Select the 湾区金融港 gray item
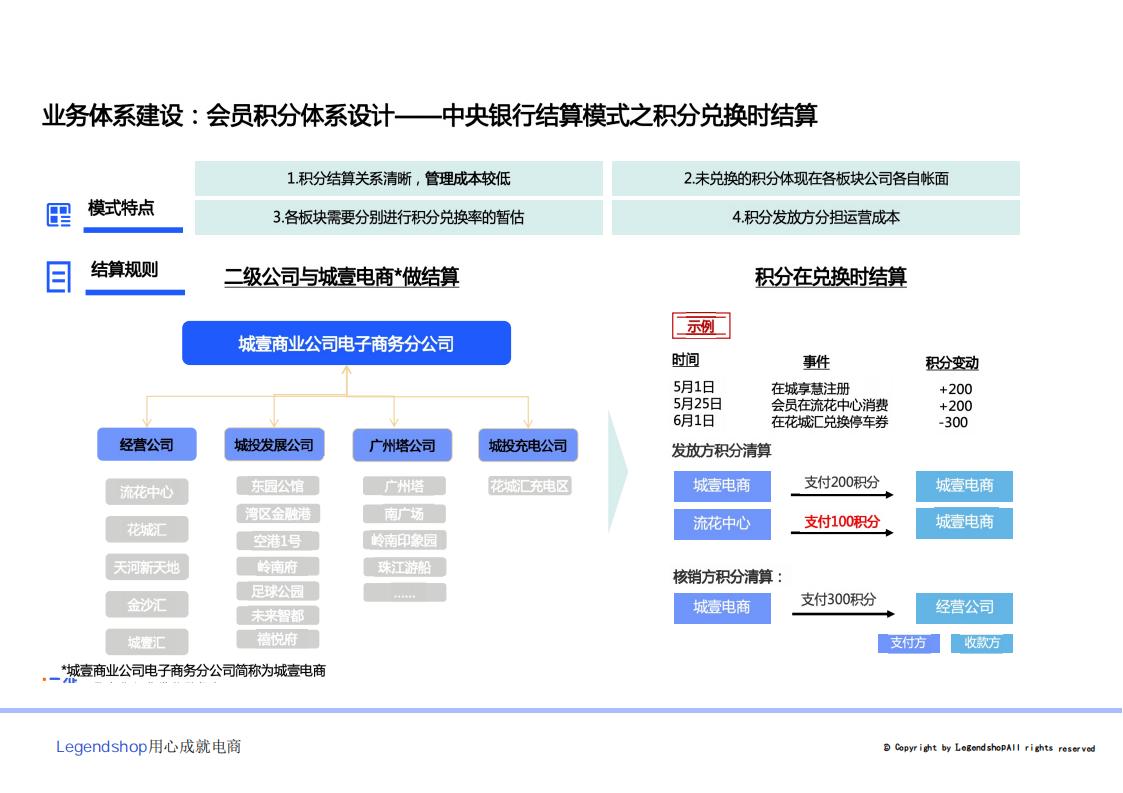The width and height of the screenshot is (1123, 793). 278,513
